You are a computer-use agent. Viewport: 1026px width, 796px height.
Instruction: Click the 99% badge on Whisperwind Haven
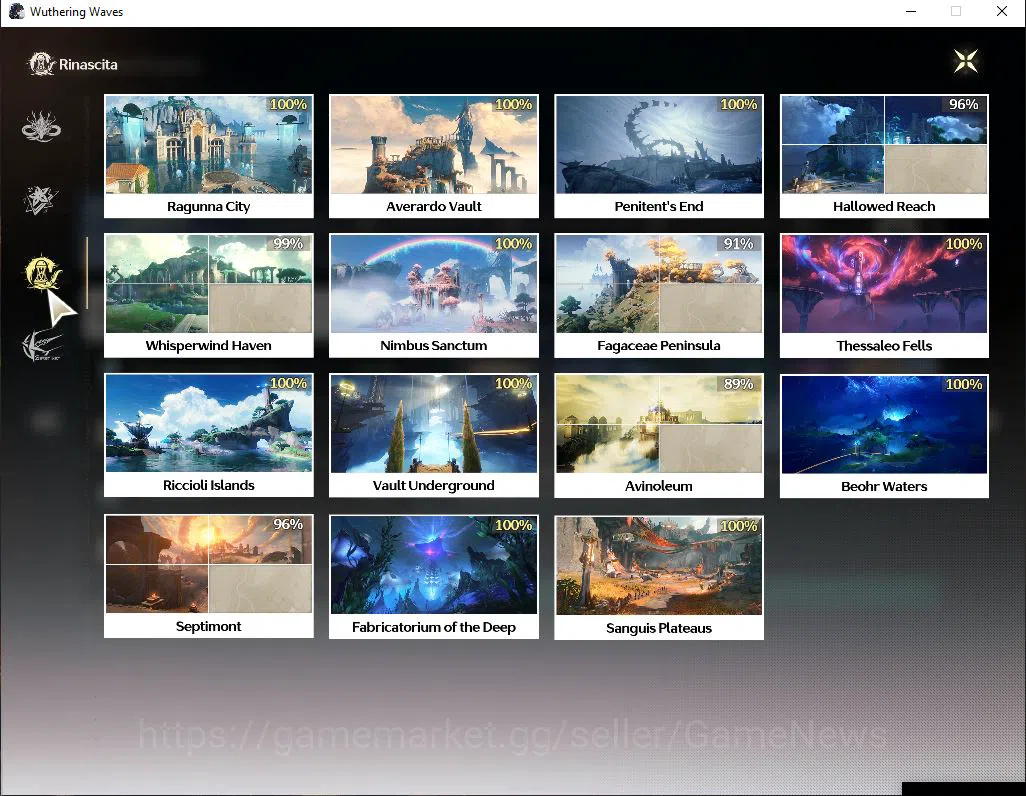(x=288, y=244)
